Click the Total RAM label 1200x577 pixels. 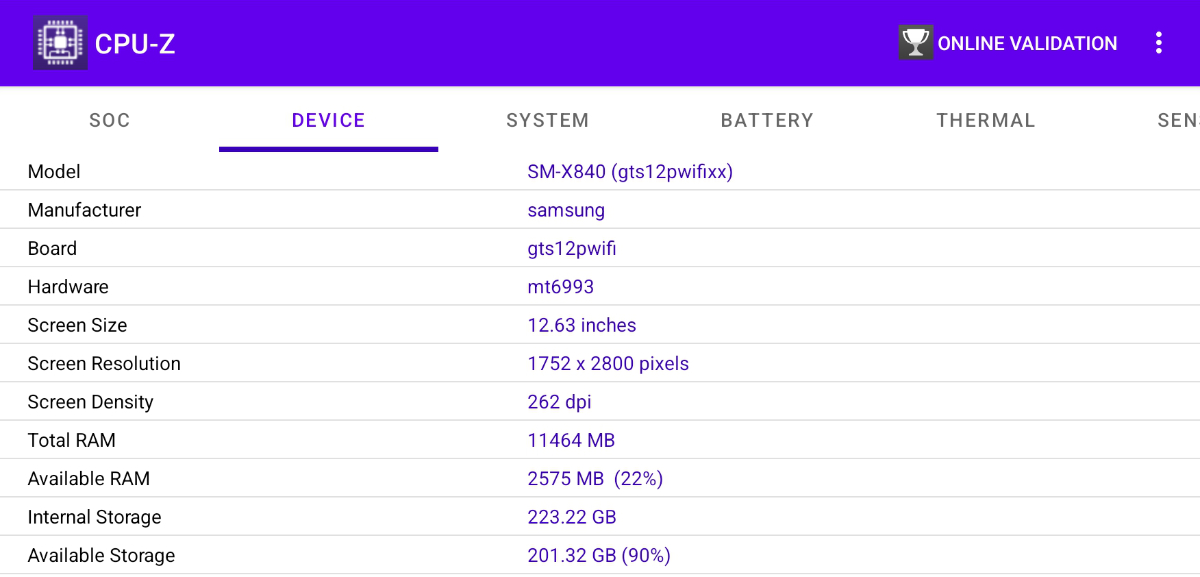(x=71, y=440)
